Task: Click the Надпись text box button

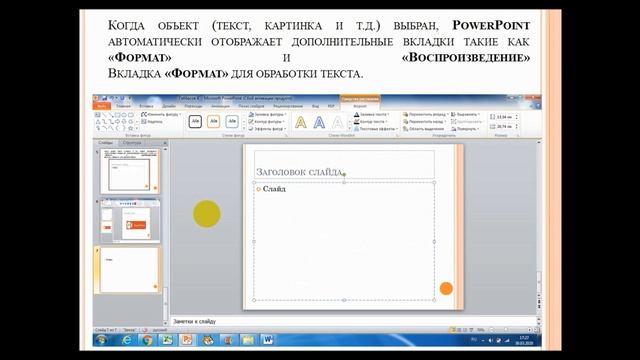Action: click(x=152, y=122)
